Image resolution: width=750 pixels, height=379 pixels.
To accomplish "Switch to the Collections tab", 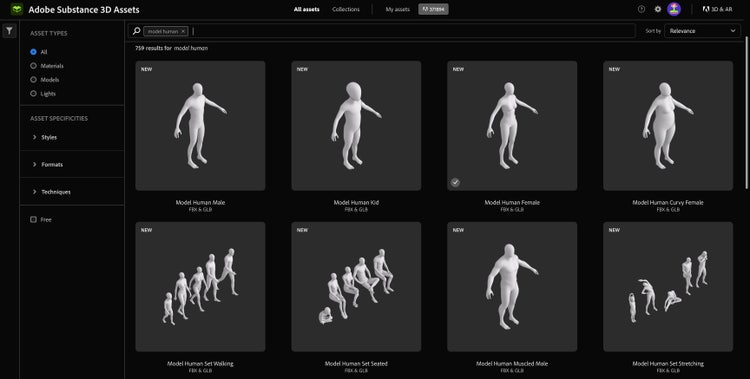I will click(346, 9).
